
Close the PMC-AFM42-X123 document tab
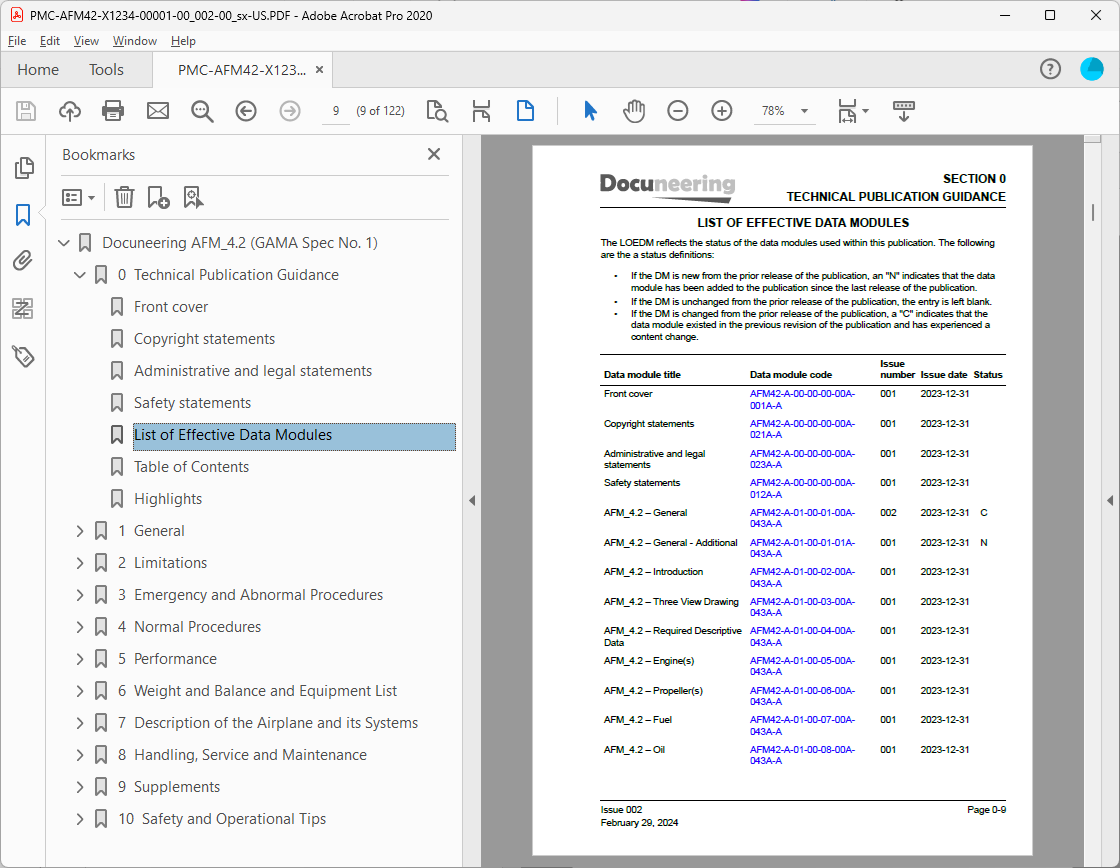click(x=319, y=69)
